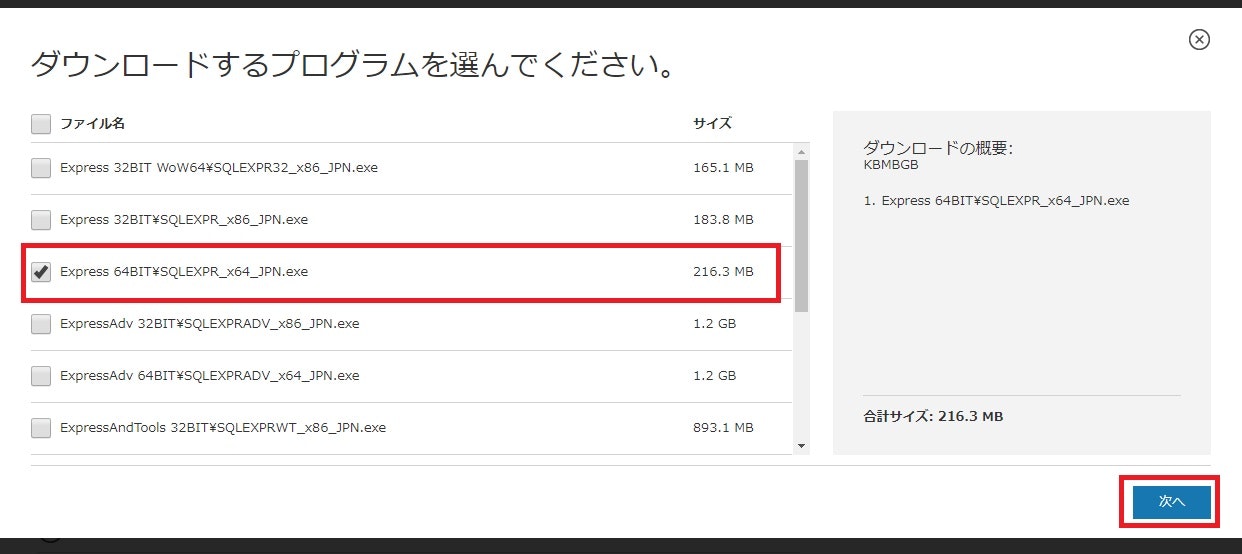Click the 183.8 MB size value
This screenshot has height=554, width=1242.
(x=723, y=219)
